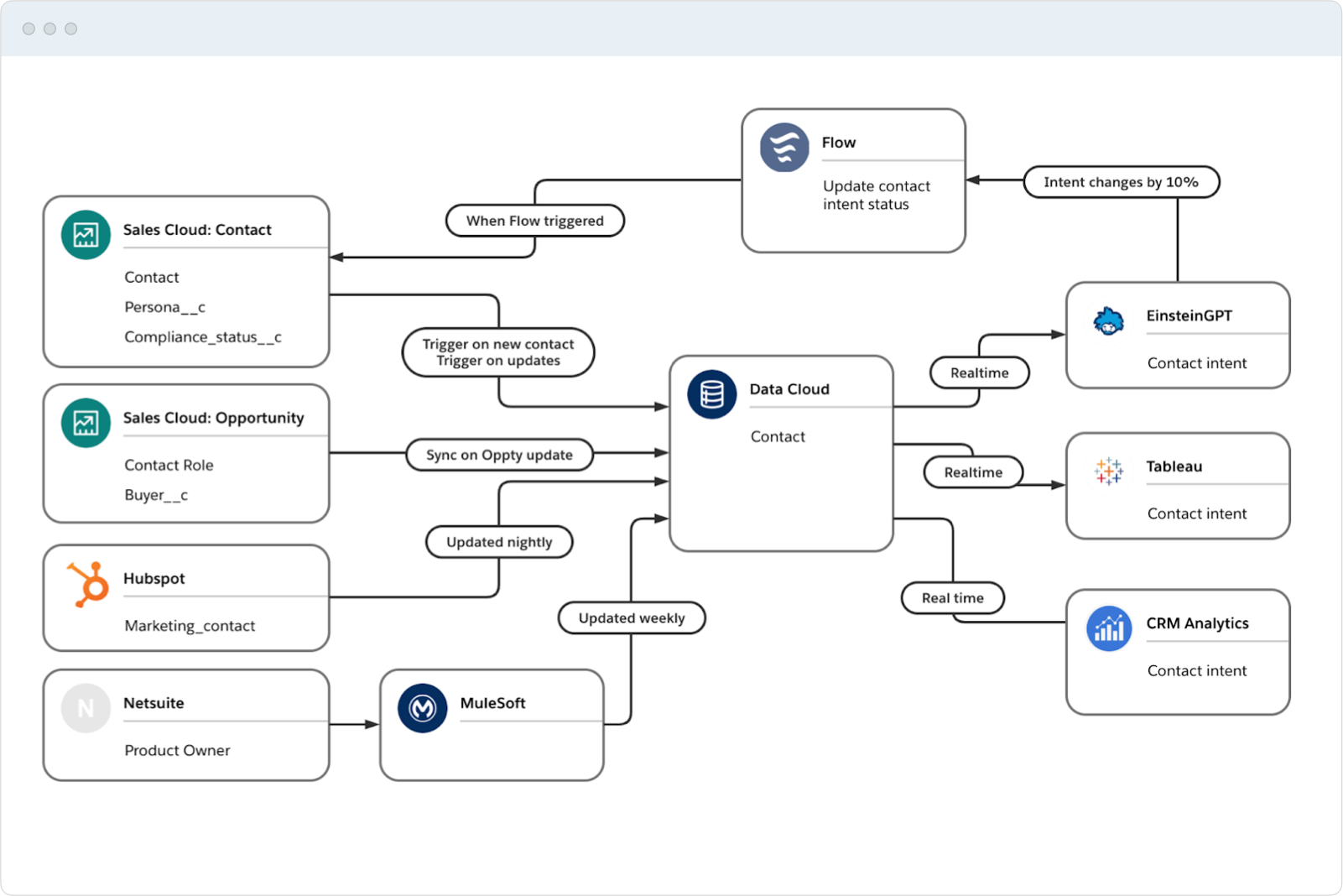
Task: Select the Flow waves icon
Action: 784,148
